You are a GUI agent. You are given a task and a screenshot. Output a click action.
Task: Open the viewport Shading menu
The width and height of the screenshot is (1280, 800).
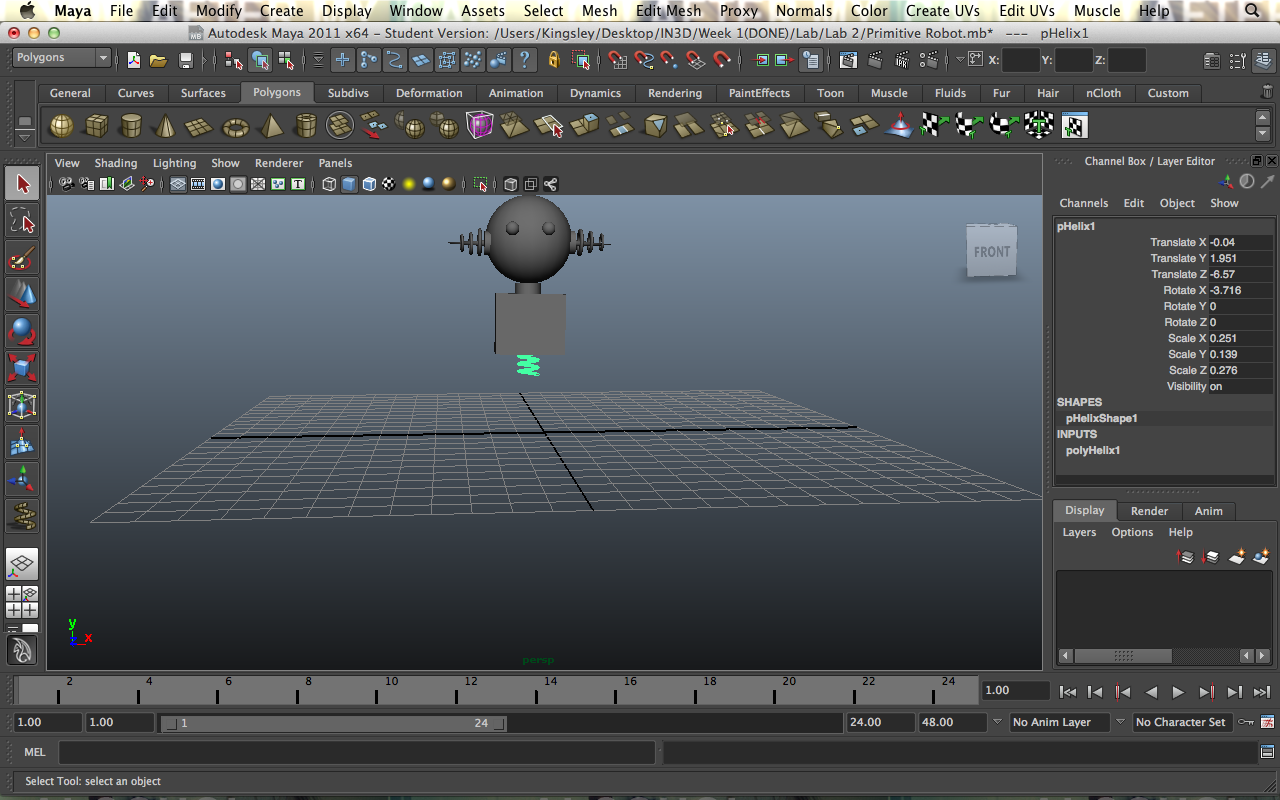pos(116,163)
